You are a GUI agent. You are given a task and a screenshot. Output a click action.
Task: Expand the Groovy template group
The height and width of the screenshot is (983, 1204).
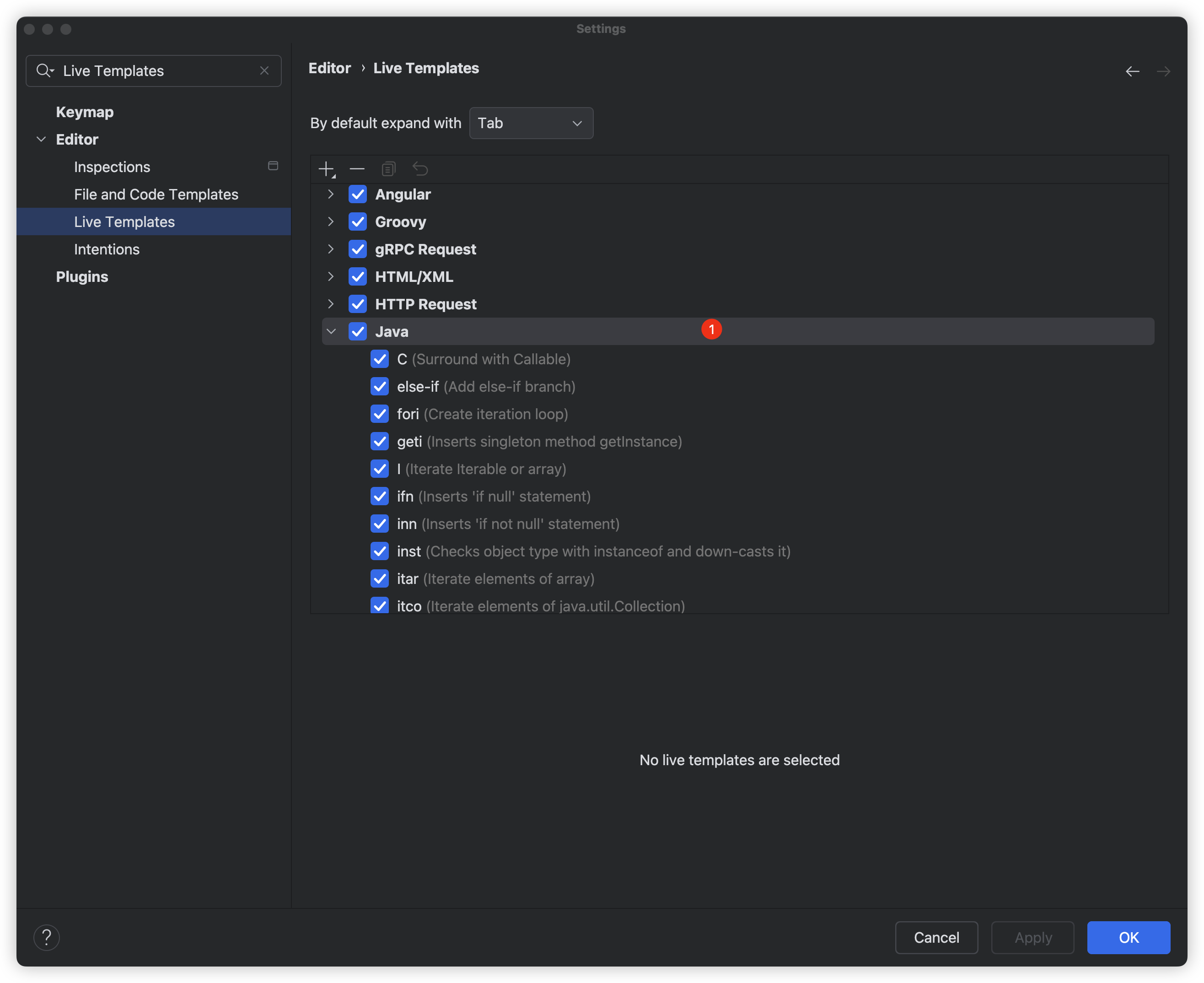point(331,222)
